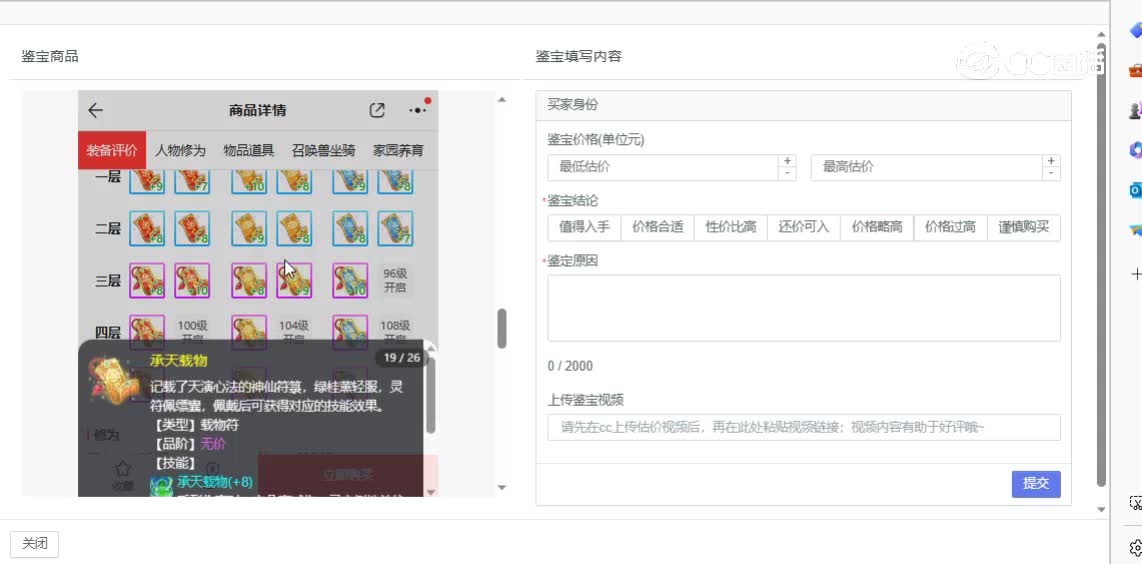Click the product preview vertical scrollbar thumb
Image resolution: width=1142 pixels, height=564 pixels.
(x=502, y=328)
